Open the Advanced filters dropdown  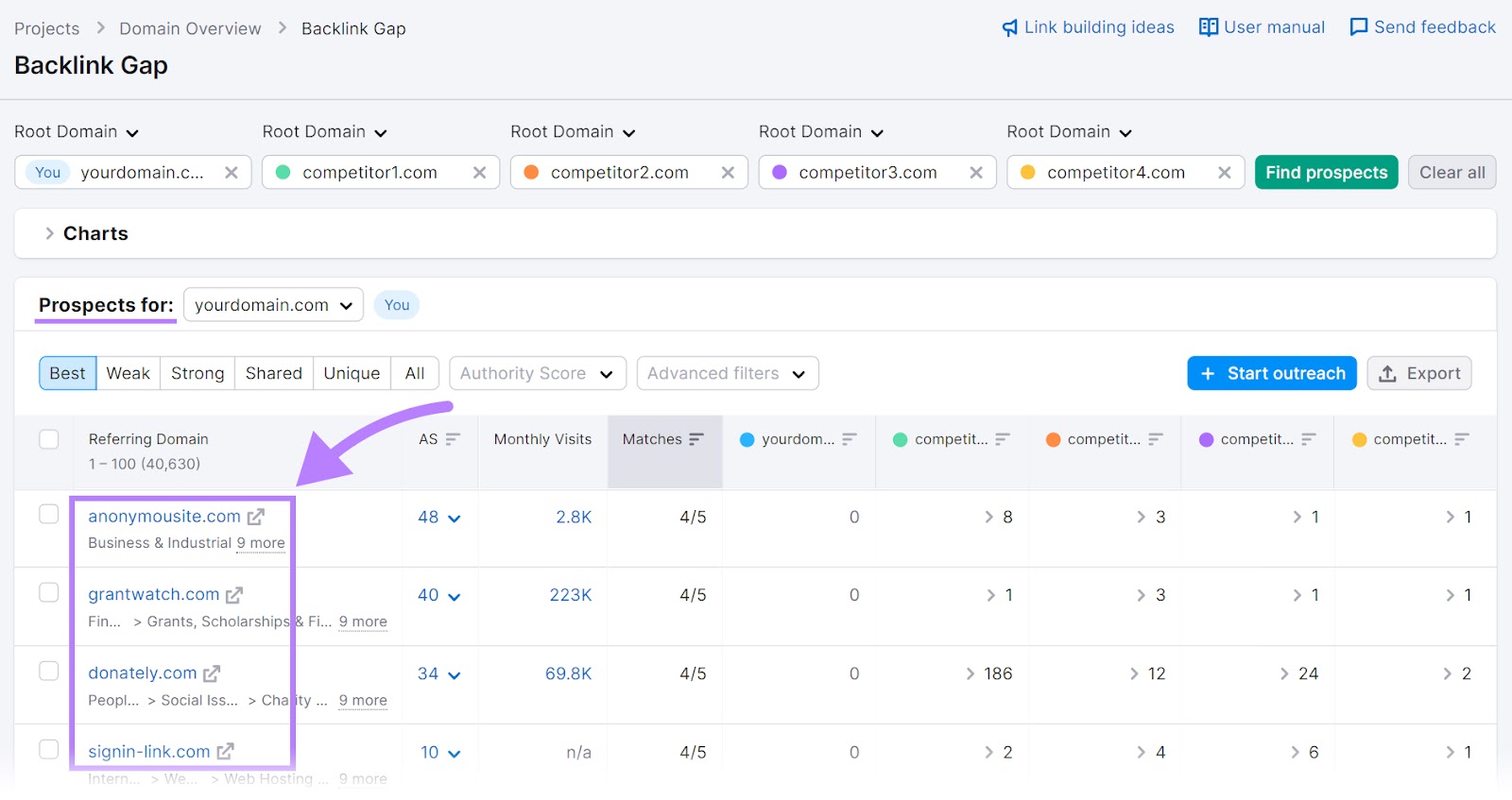click(727, 373)
